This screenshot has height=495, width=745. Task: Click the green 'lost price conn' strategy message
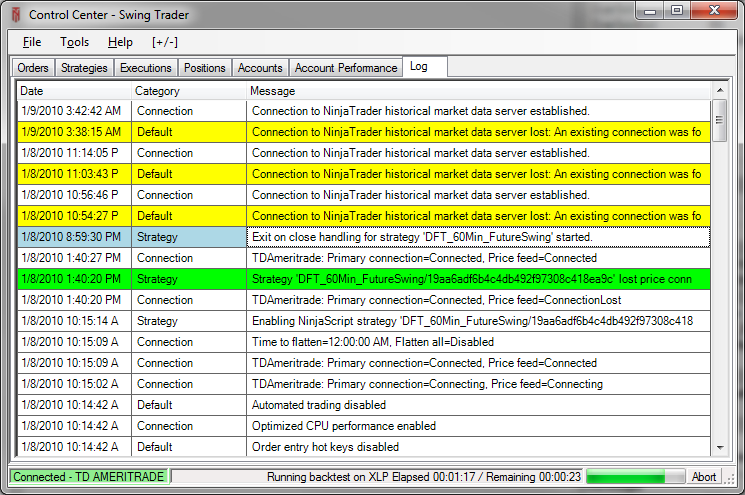(478, 279)
